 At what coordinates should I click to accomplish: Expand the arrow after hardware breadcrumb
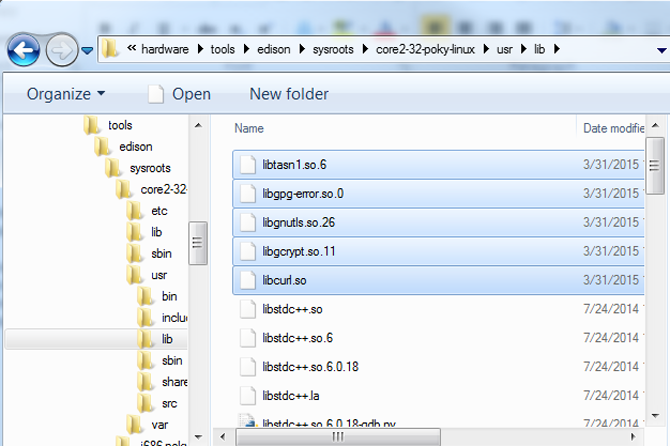click(200, 49)
